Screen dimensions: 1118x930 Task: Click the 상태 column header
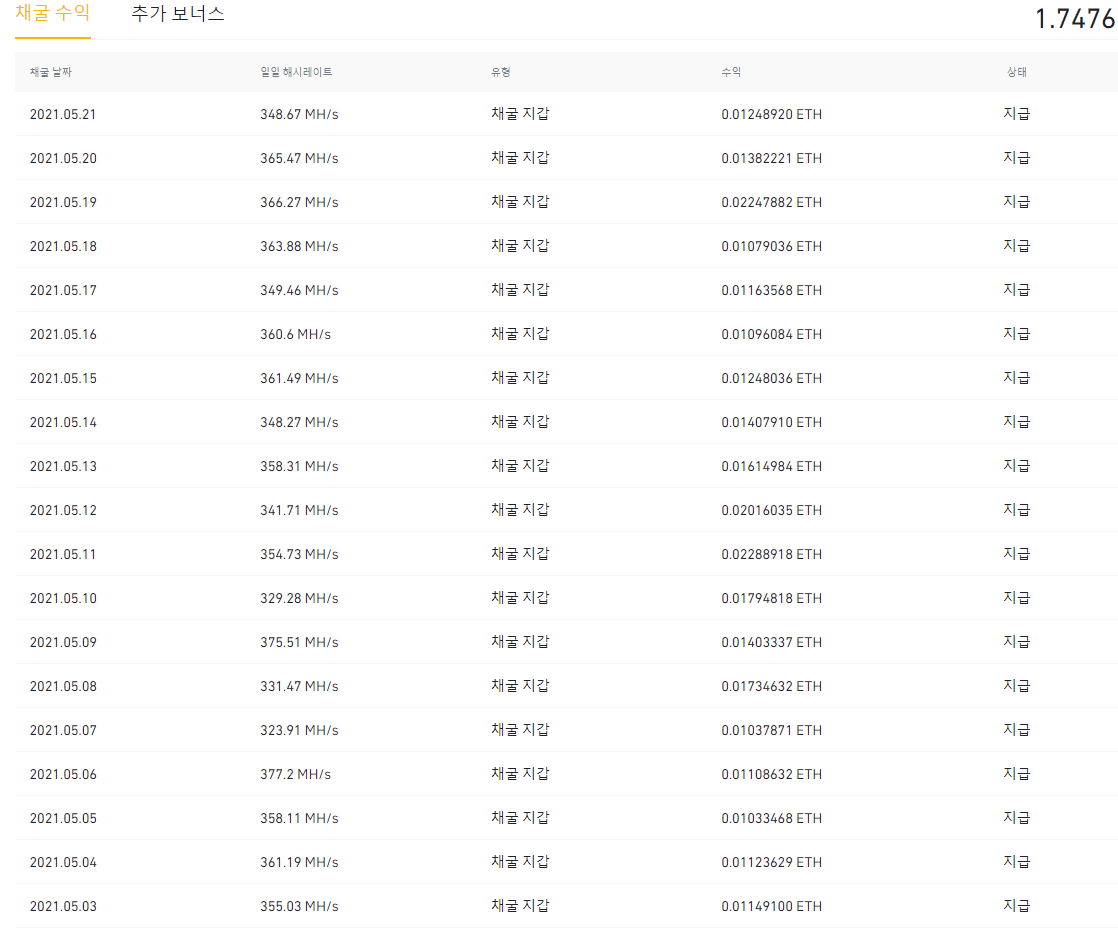(1017, 72)
